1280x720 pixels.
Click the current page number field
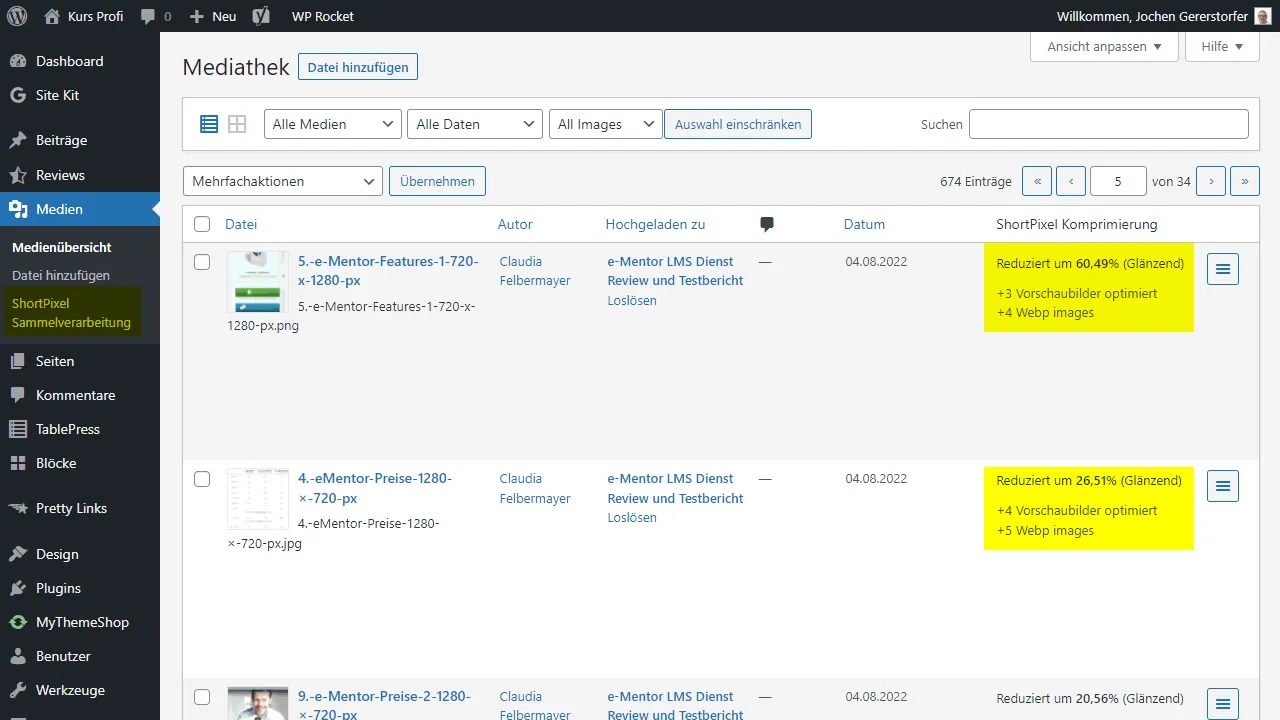coord(1118,181)
